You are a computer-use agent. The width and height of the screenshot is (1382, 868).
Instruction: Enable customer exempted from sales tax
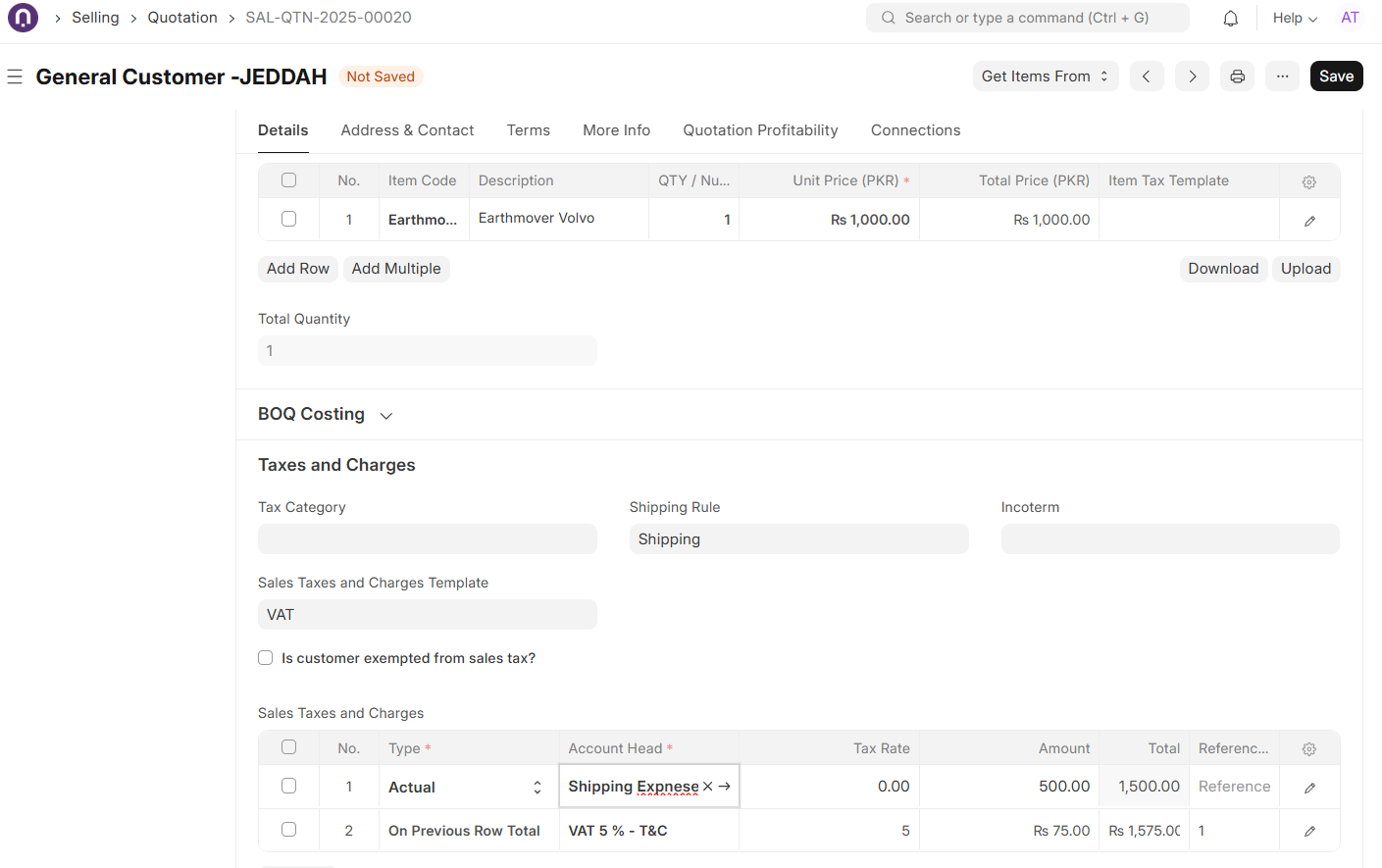tap(265, 658)
